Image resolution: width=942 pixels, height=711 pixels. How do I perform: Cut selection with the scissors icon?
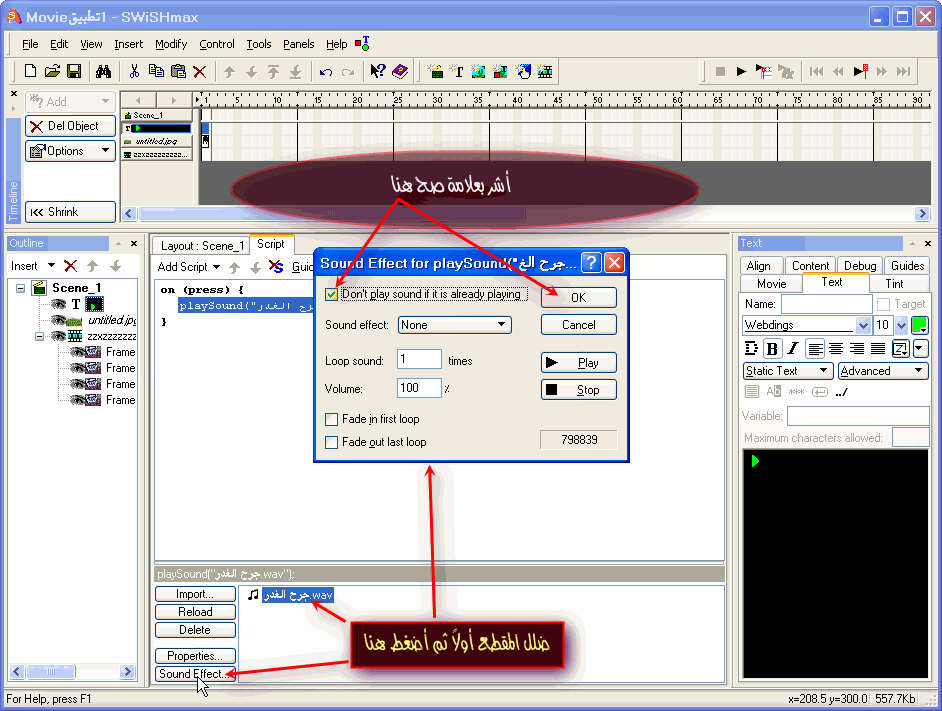pos(134,72)
